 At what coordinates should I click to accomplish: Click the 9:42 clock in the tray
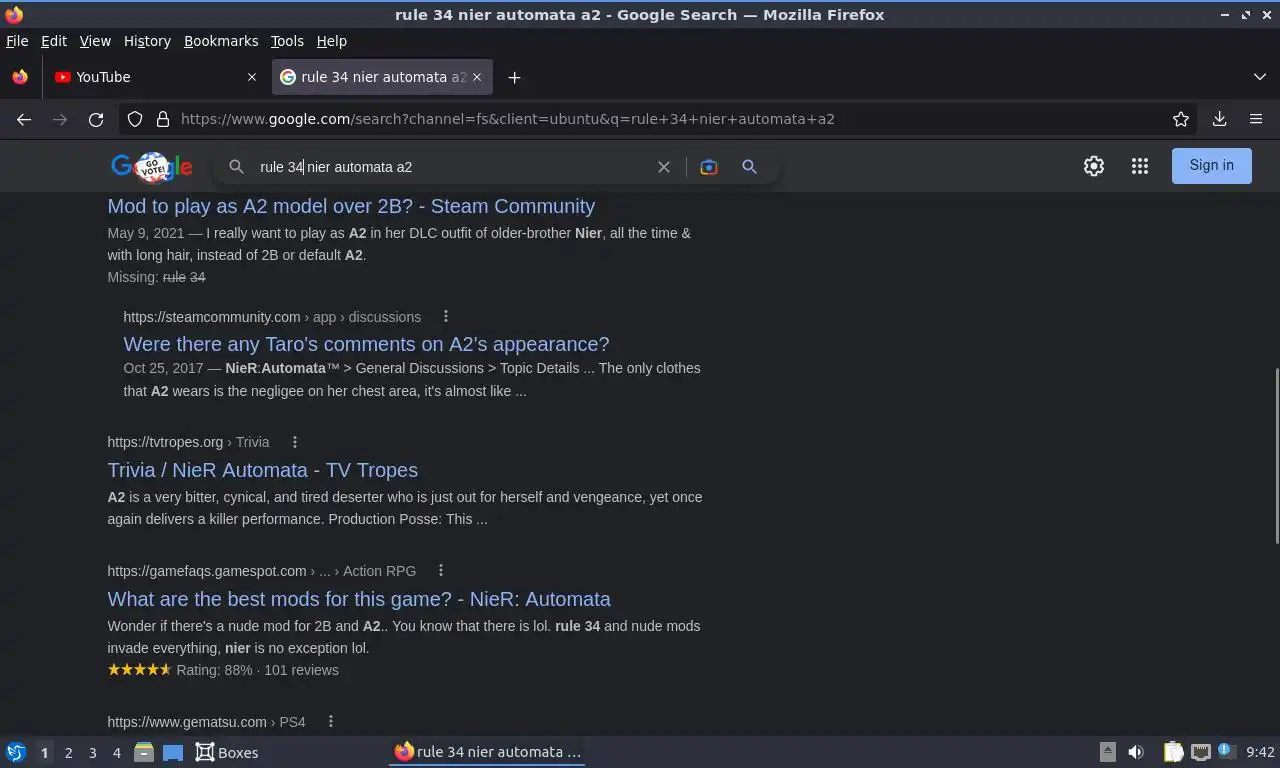[x=1260, y=752]
